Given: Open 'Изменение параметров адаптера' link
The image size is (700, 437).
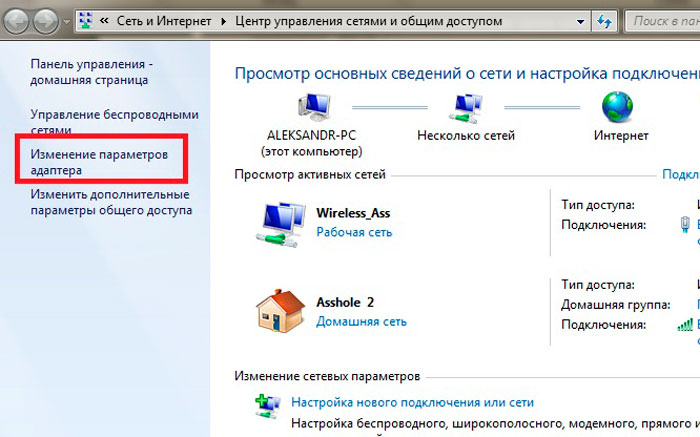Looking at the screenshot, I should coord(99,162).
